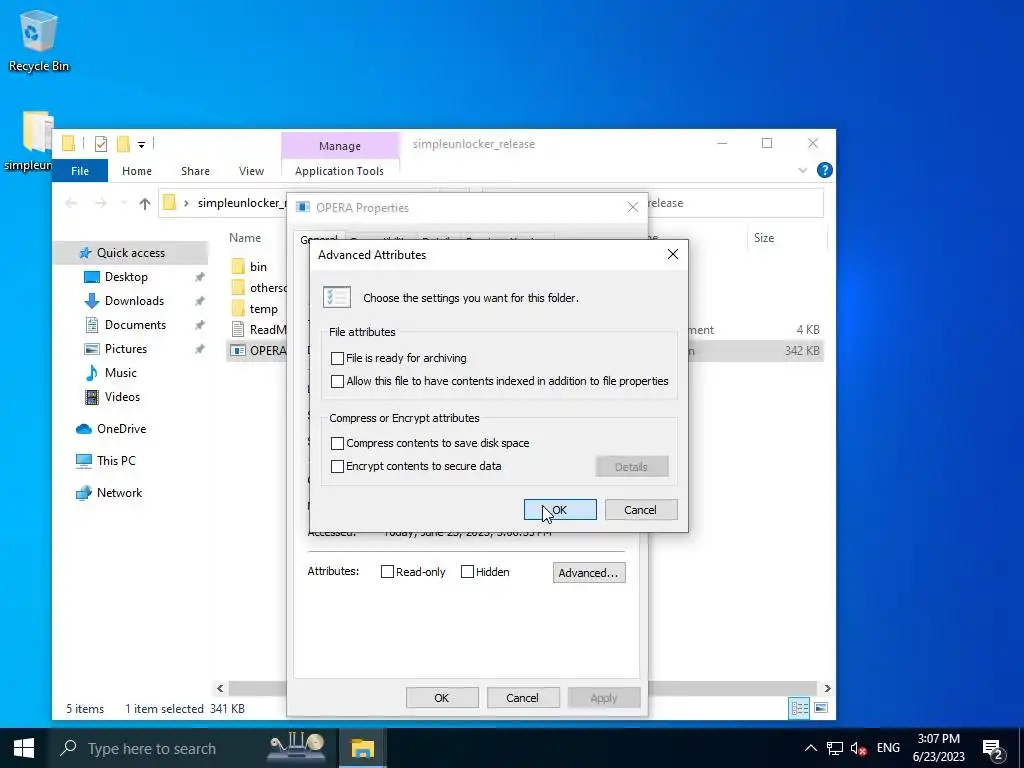Open Downloads in the sidebar
This screenshot has width=1024, height=768.
[x=134, y=301]
